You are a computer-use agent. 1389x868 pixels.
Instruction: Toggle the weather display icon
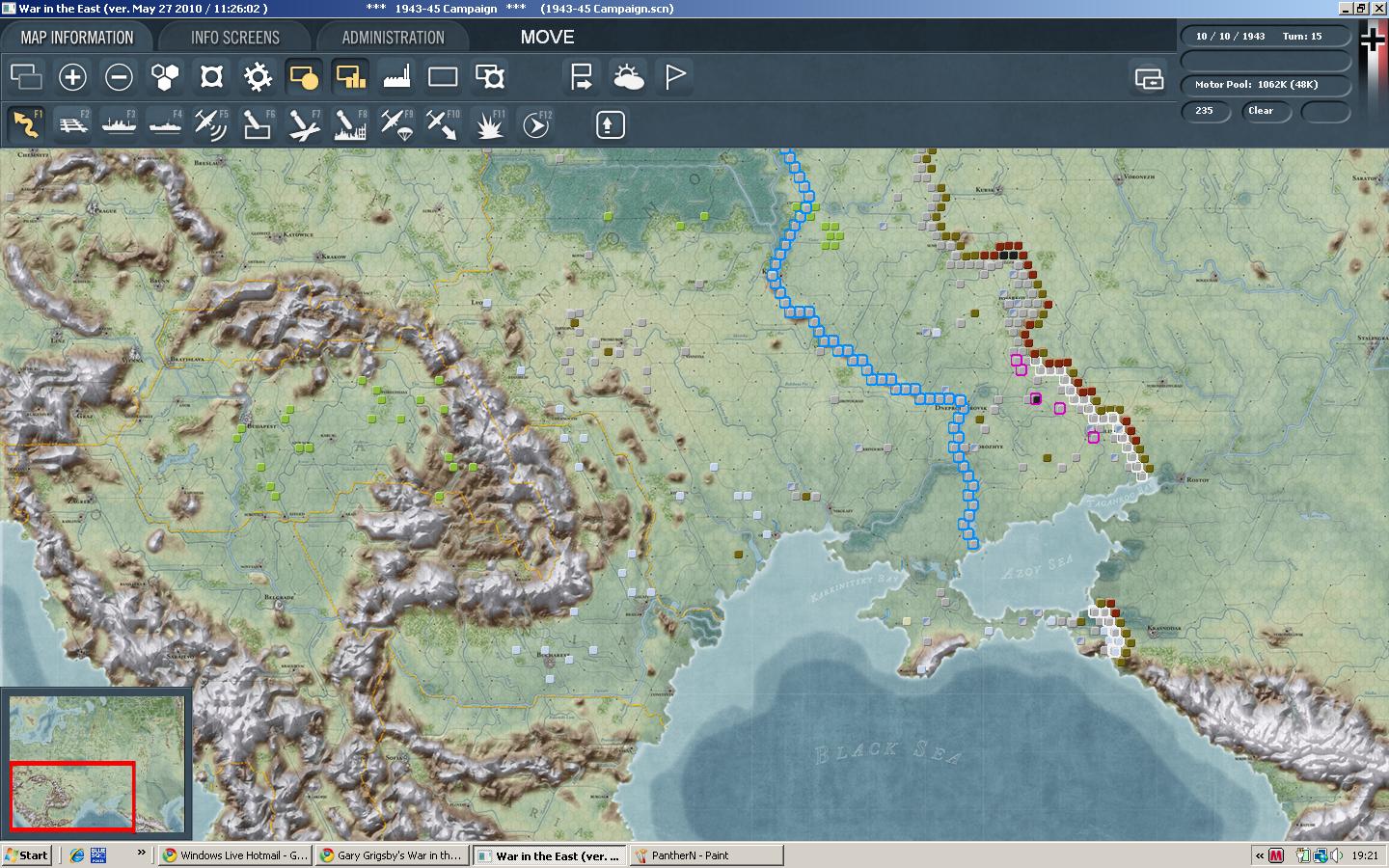pyautogui.click(x=628, y=76)
